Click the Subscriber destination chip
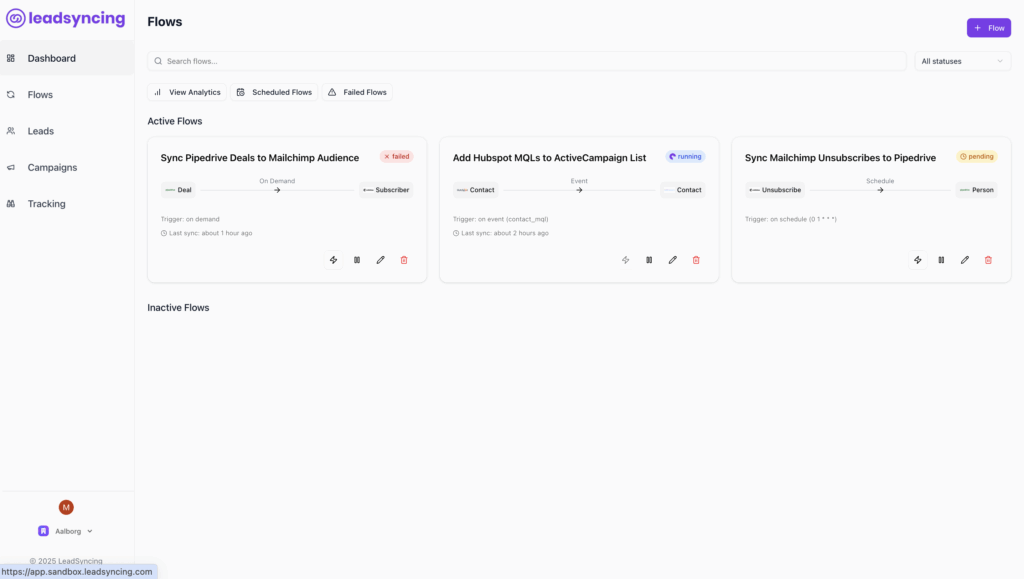The image size is (1024, 579). tap(386, 190)
